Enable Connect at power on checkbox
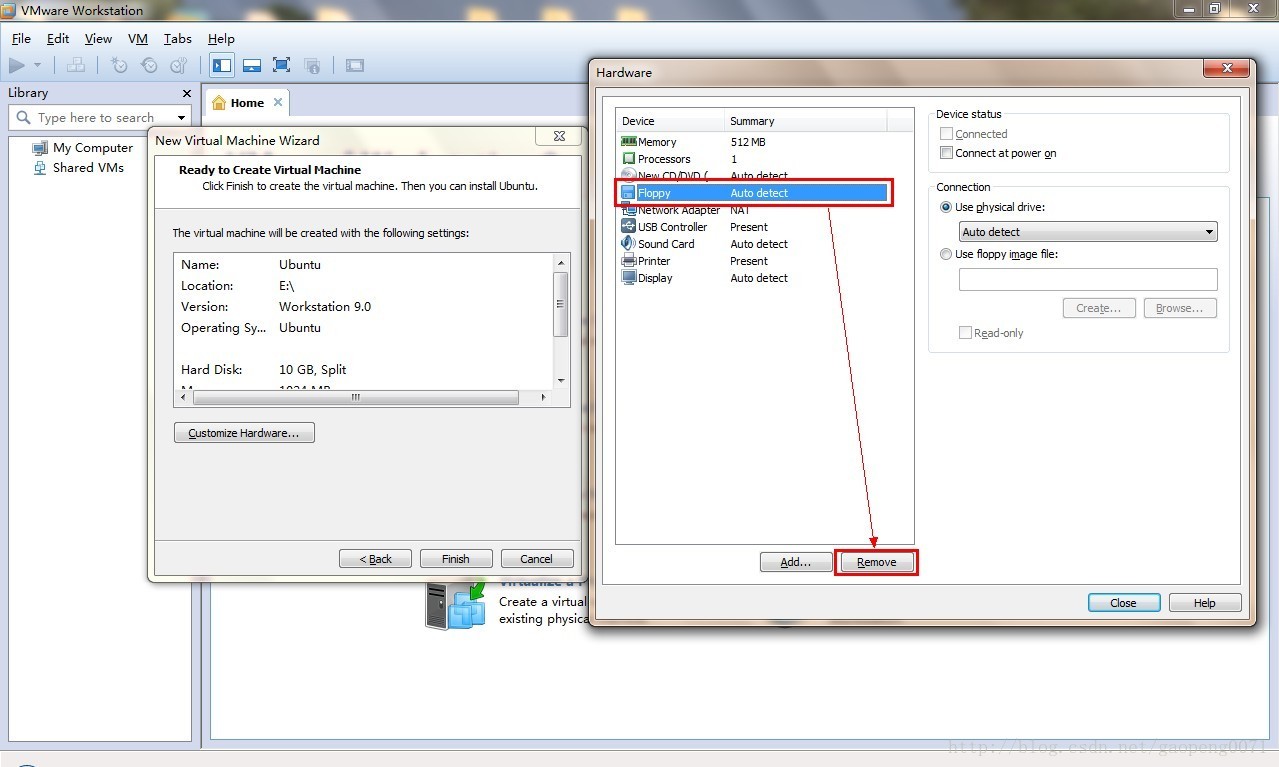This screenshot has height=767, width=1279. [946, 153]
